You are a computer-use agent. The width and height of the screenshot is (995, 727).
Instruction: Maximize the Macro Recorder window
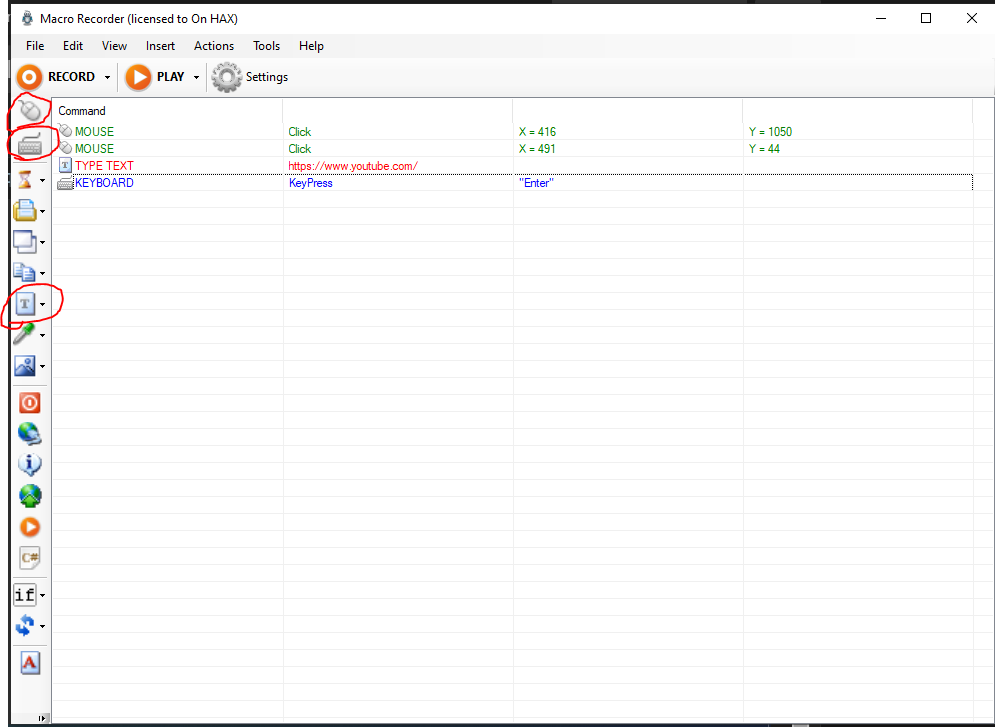click(926, 18)
